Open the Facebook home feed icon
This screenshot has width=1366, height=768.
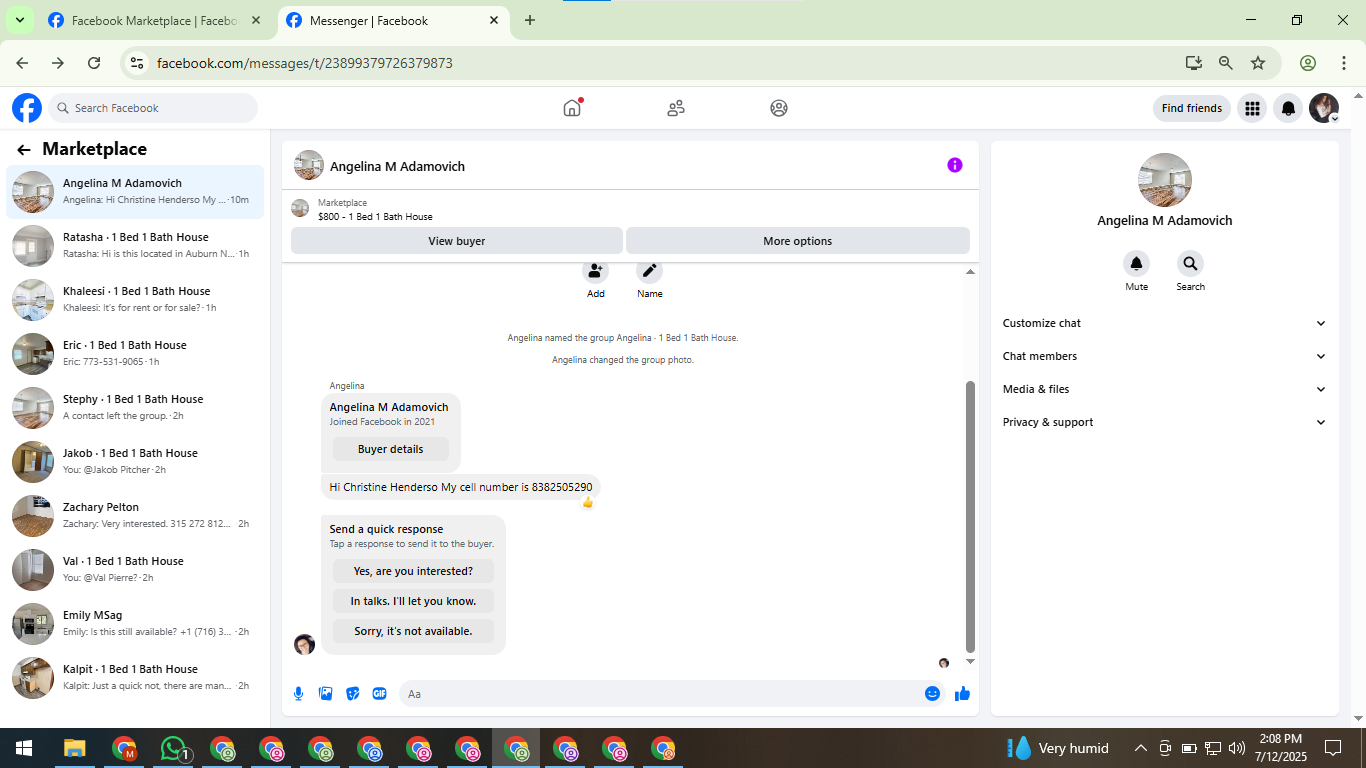click(572, 108)
